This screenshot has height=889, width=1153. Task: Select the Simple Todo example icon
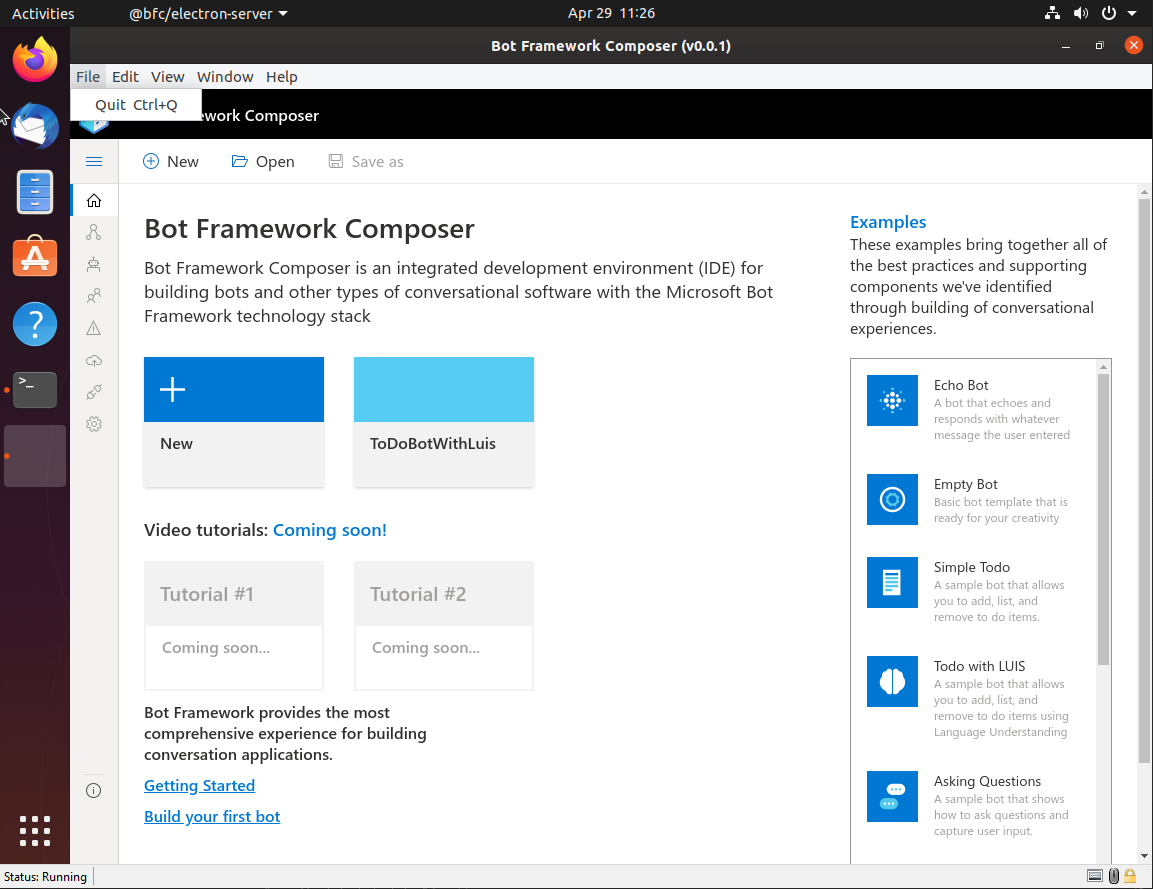pos(892,582)
